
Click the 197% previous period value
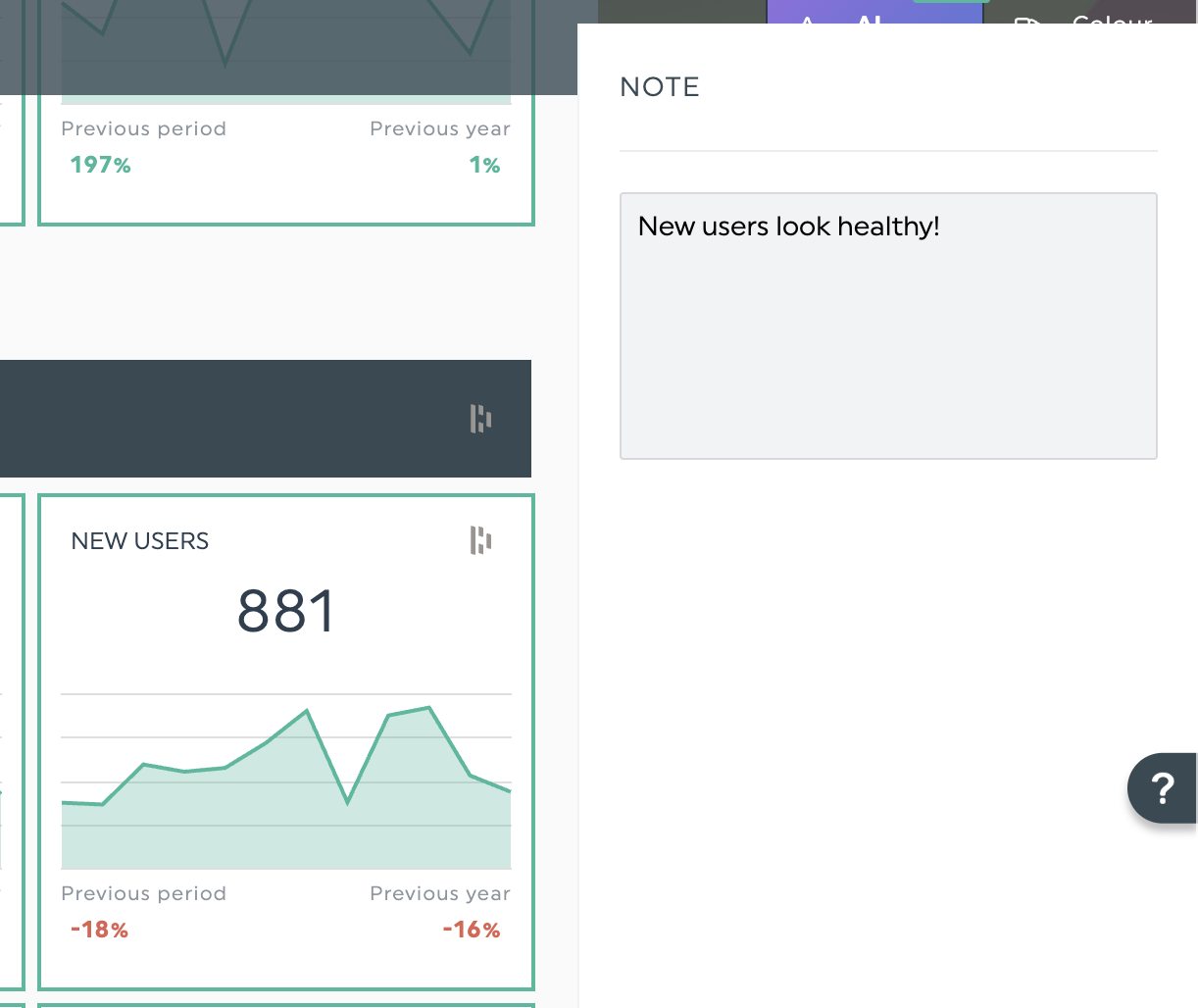100,165
